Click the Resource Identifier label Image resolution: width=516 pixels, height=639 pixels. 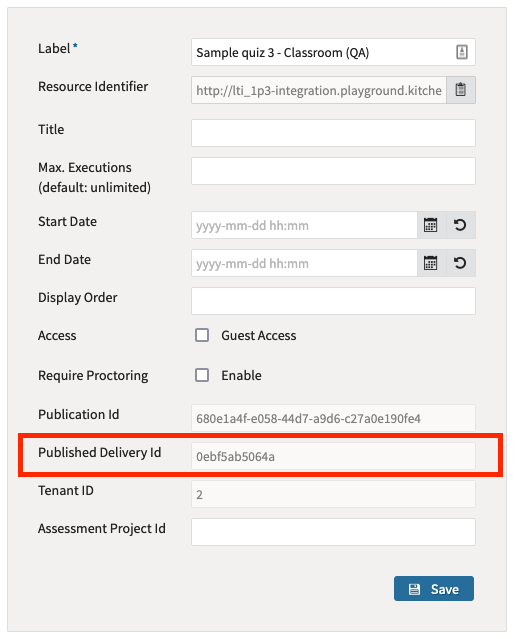pos(93,86)
